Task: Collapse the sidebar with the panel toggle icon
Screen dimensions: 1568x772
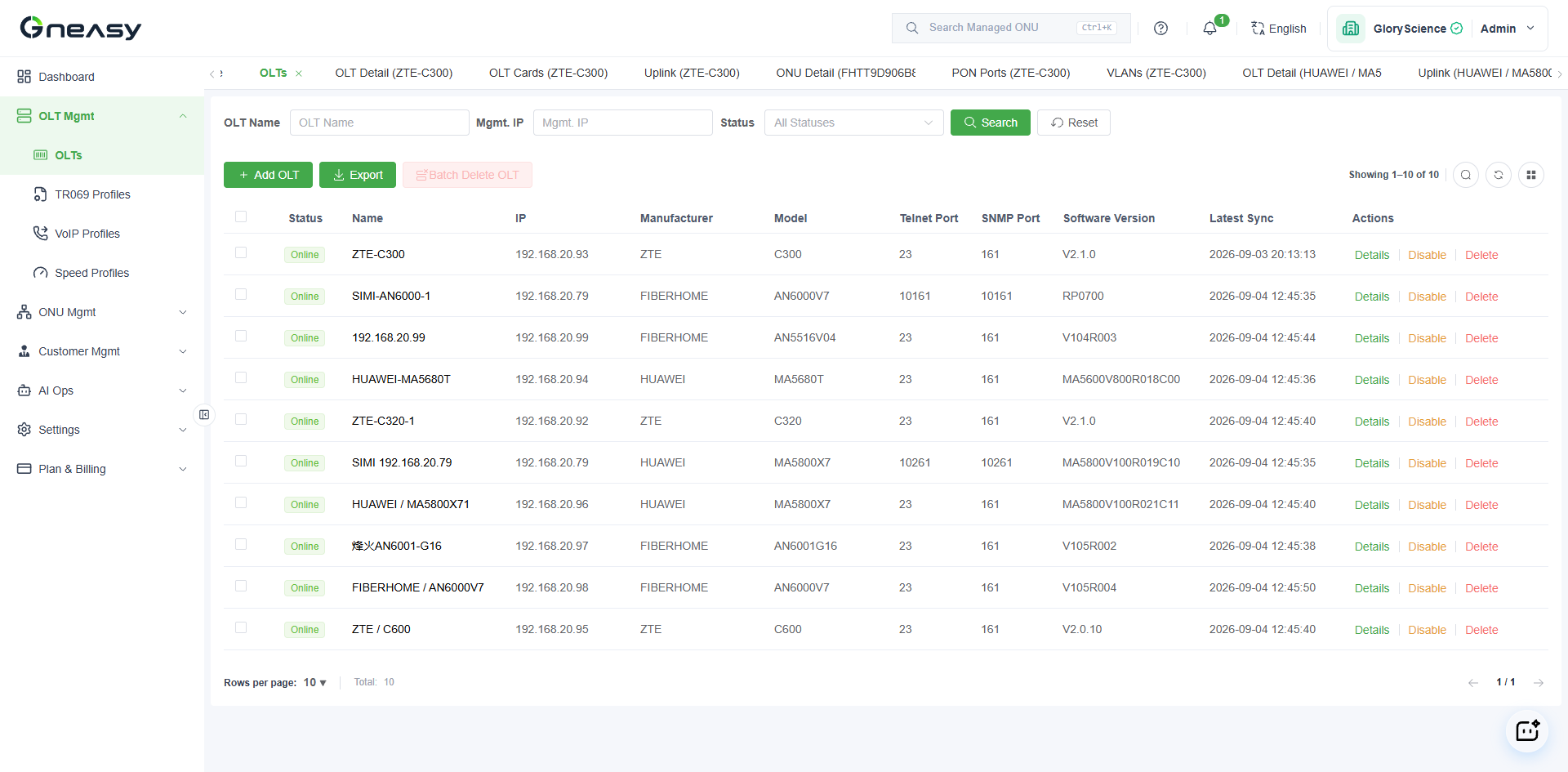Action: click(x=204, y=415)
